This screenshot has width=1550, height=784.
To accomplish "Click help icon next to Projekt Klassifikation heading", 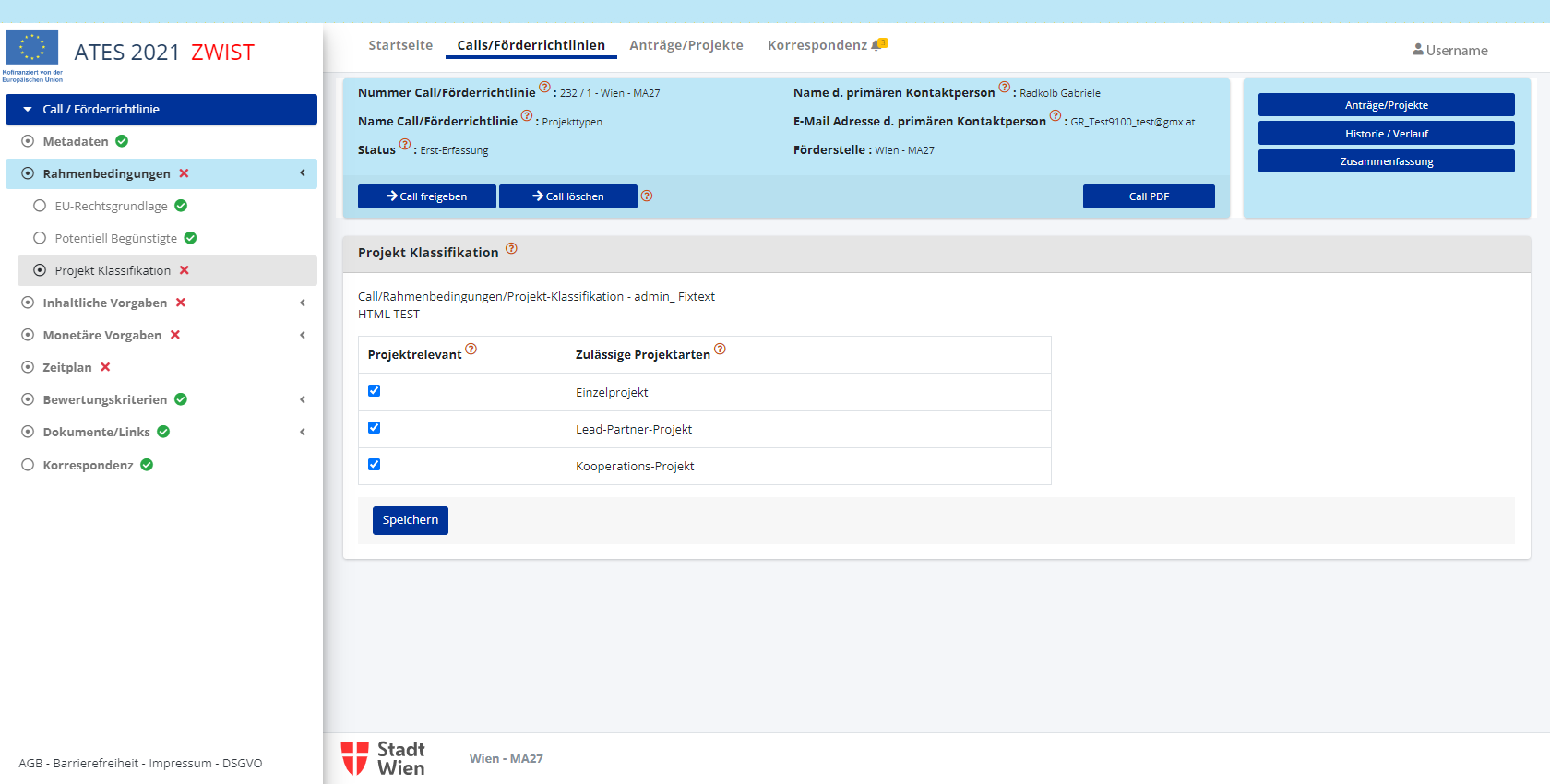I will 511,249.
